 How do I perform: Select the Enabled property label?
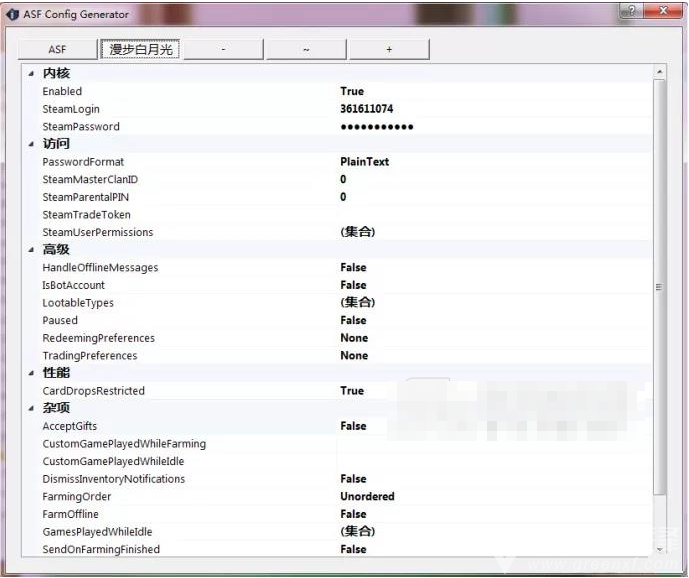pyautogui.click(x=62, y=91)
